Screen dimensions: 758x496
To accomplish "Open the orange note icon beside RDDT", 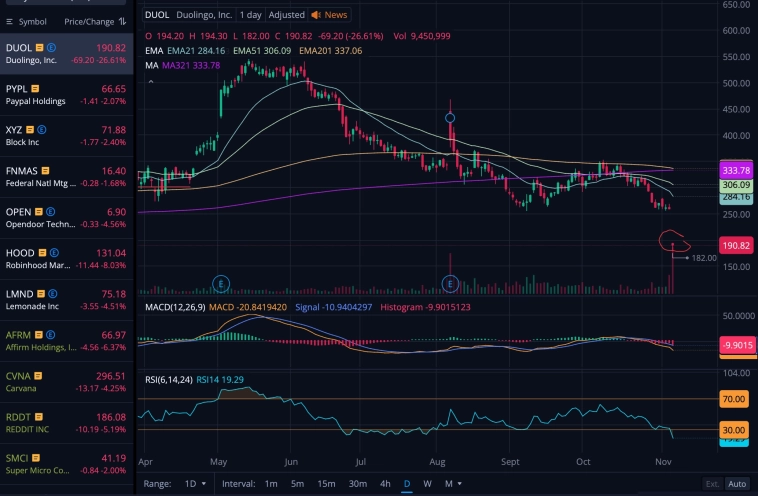I will point(39,417).
